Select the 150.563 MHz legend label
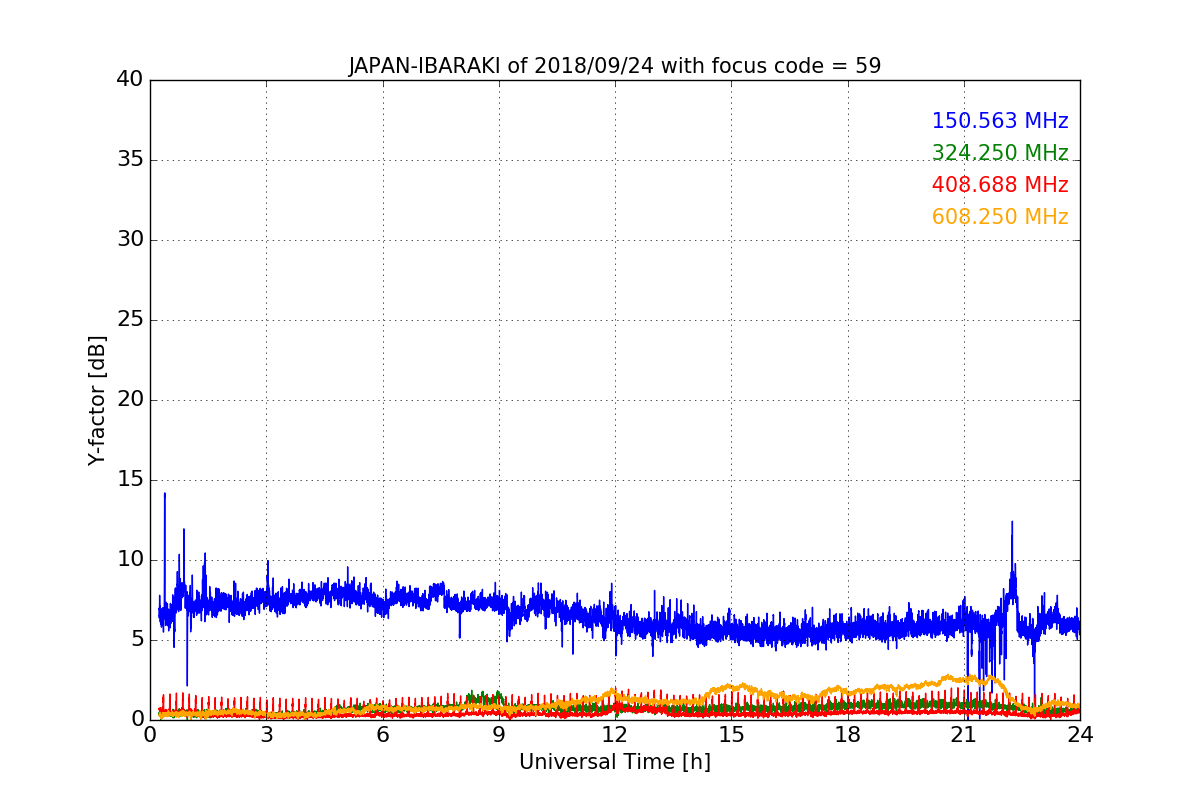 pyautogui.click(x=1000, y=121)
